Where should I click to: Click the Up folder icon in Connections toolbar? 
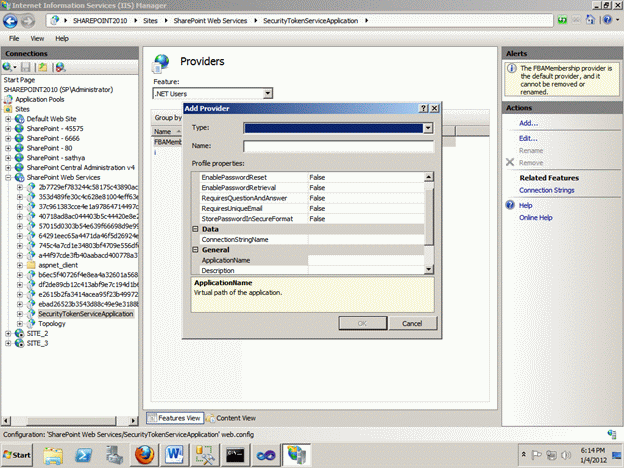[x=43, y=67]
